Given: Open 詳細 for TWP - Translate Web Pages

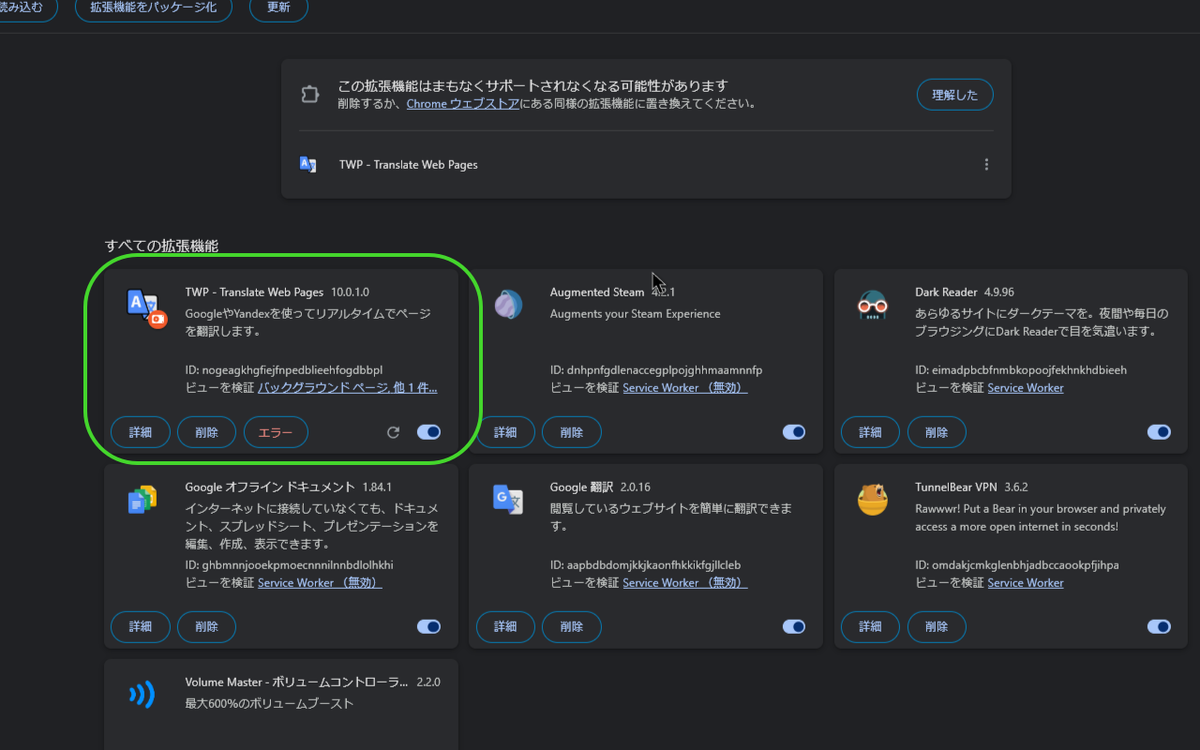Looking at the screenshot, I should pyautogui.click(x=141, y=432).
